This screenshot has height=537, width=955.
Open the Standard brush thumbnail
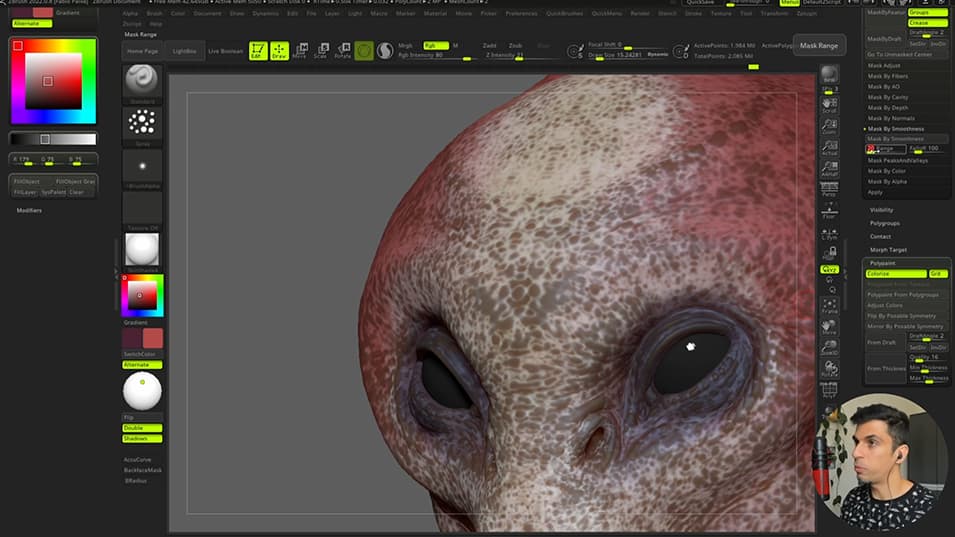(x=142, y=82)
